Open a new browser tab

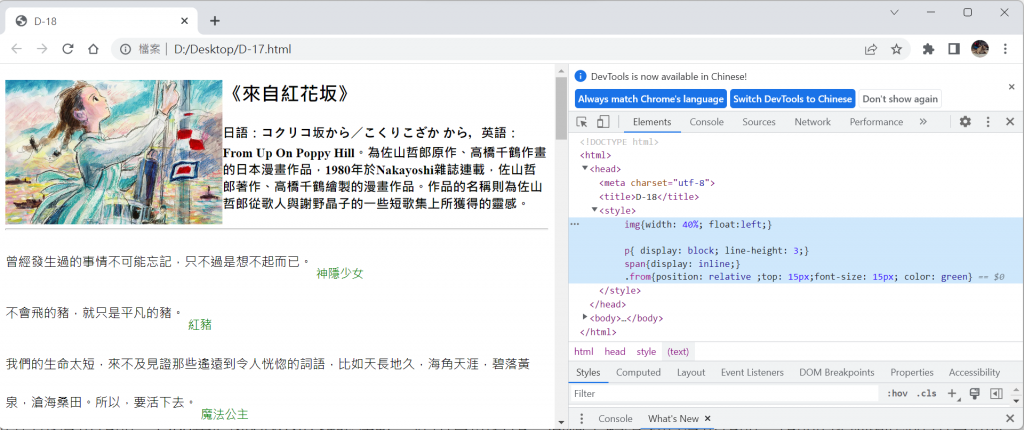[x=215, y=21]
